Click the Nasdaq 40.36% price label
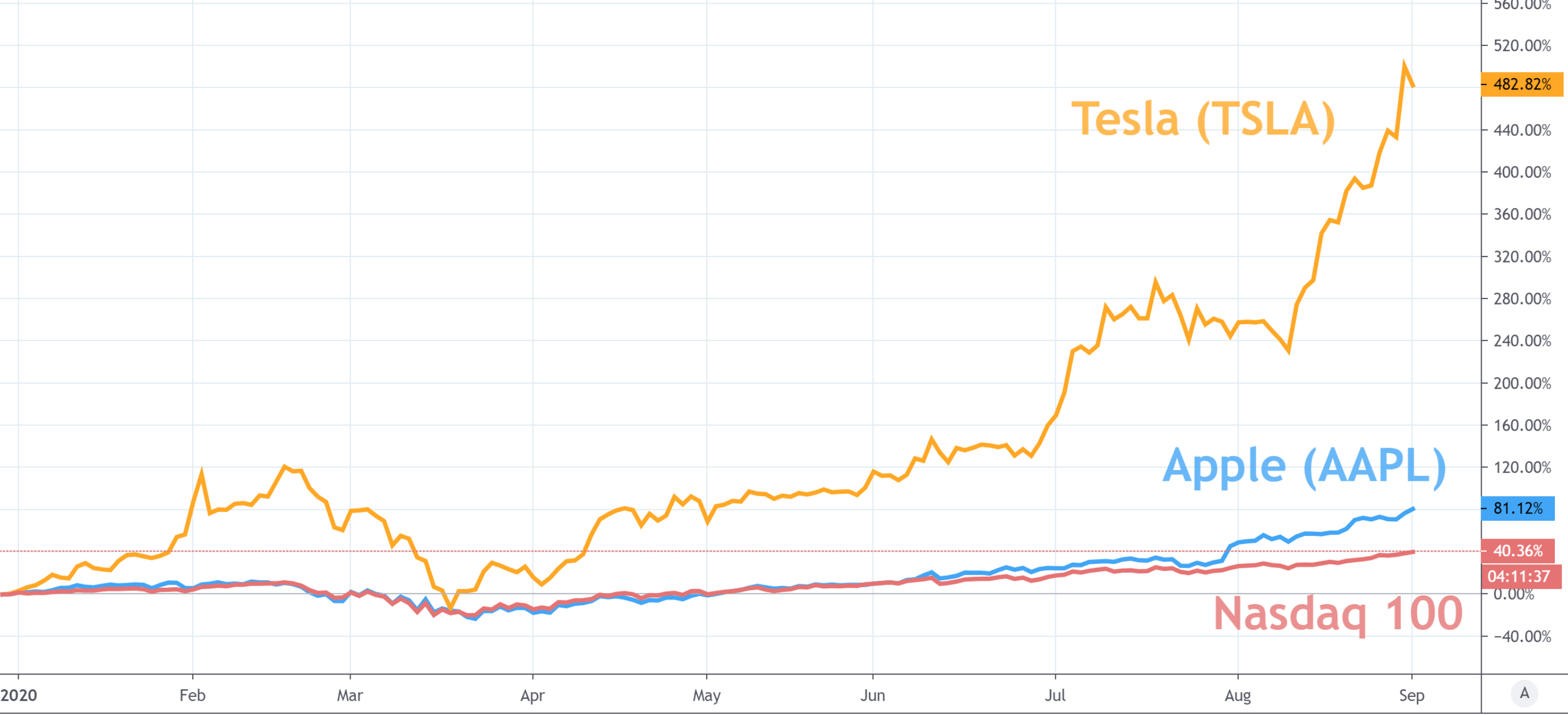This screenshot has width=1568, height=715. pos(1517,551)
